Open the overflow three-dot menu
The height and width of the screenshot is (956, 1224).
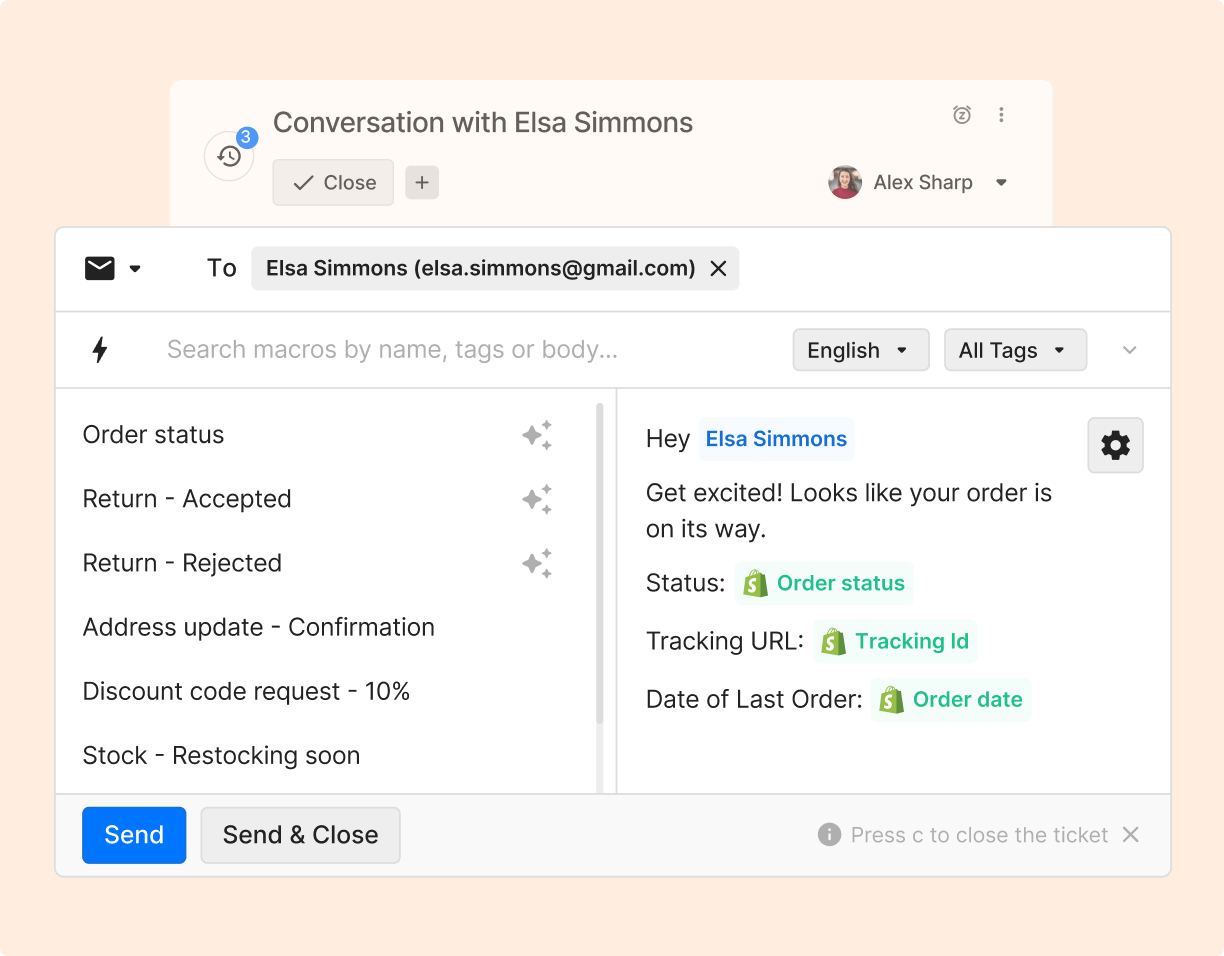tap(1002, 115)
